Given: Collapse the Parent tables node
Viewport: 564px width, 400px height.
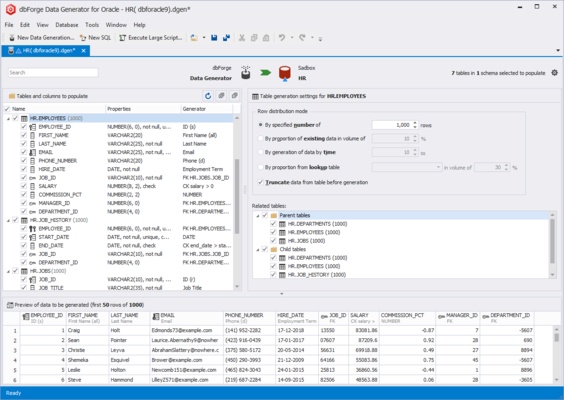Looking at the screenshot, I should coord(258,215).
